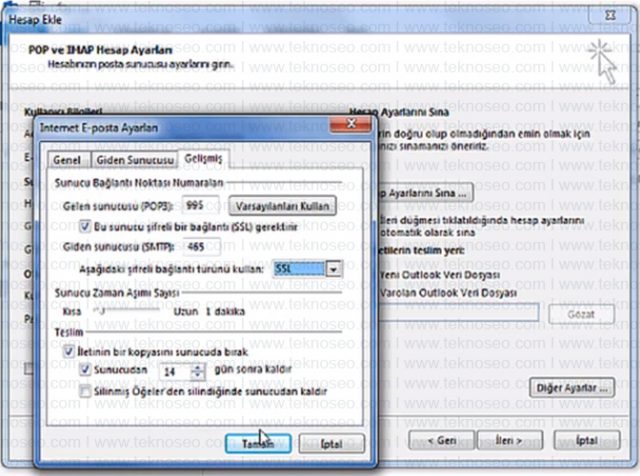Click the days spinner showing 14

(x=182, y=371)
